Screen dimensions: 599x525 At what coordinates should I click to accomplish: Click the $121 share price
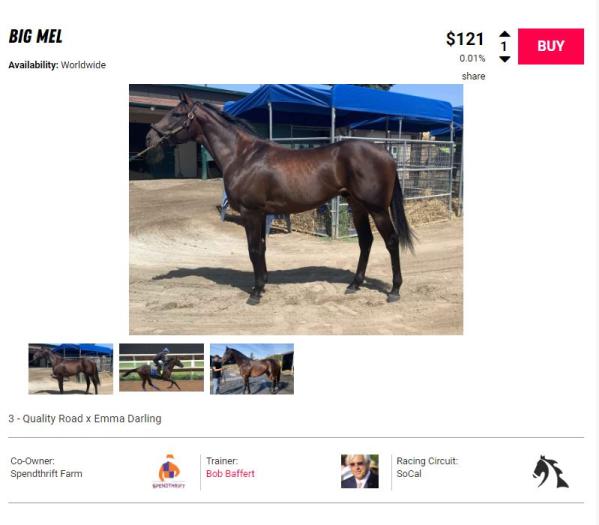[x=465, y=39]
